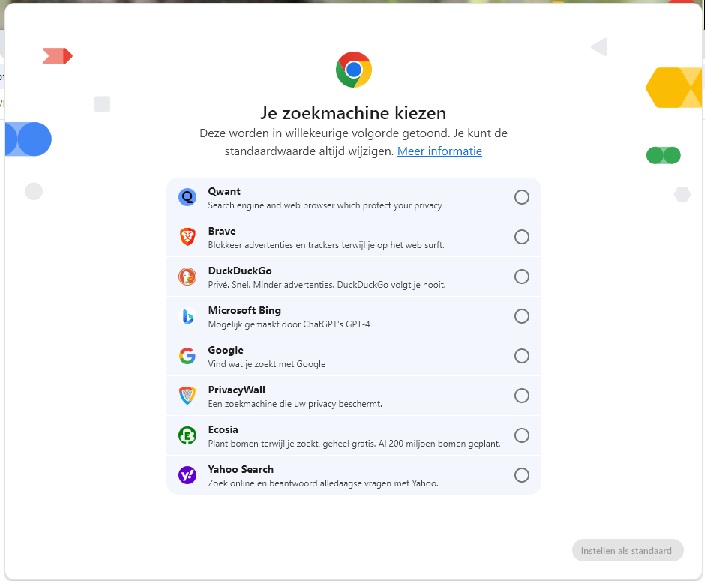Pick the Yahoo Search radio button

521,475
